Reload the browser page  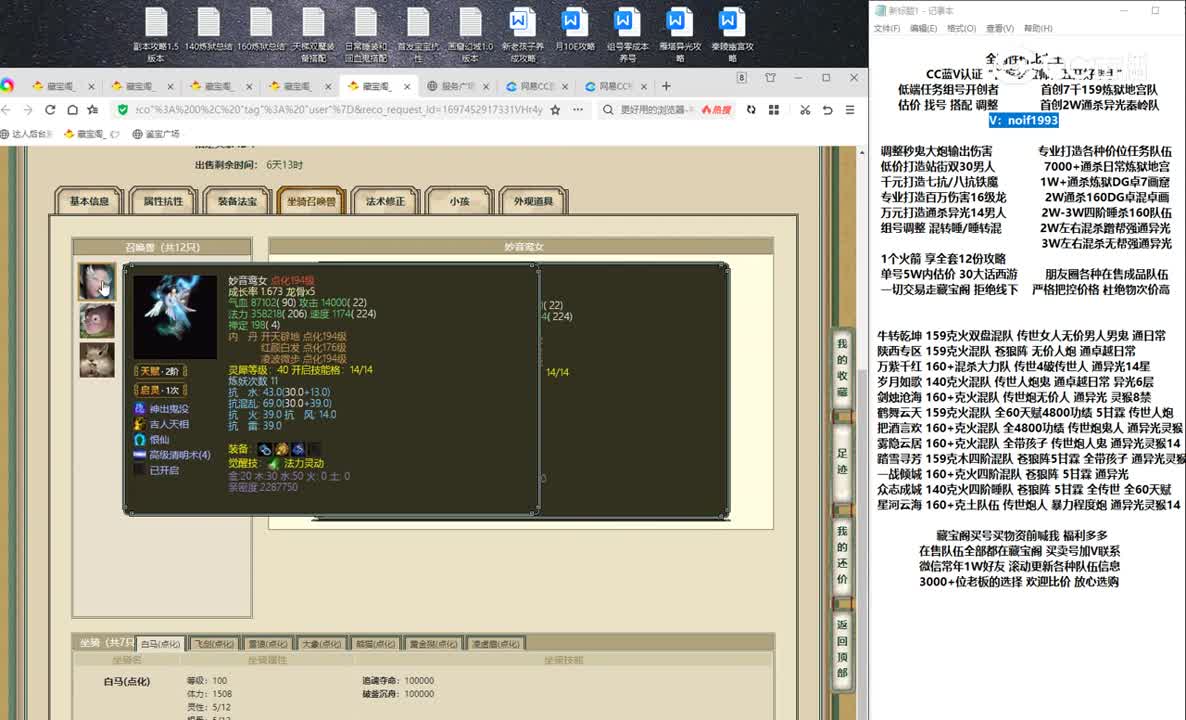coord(50,110)
